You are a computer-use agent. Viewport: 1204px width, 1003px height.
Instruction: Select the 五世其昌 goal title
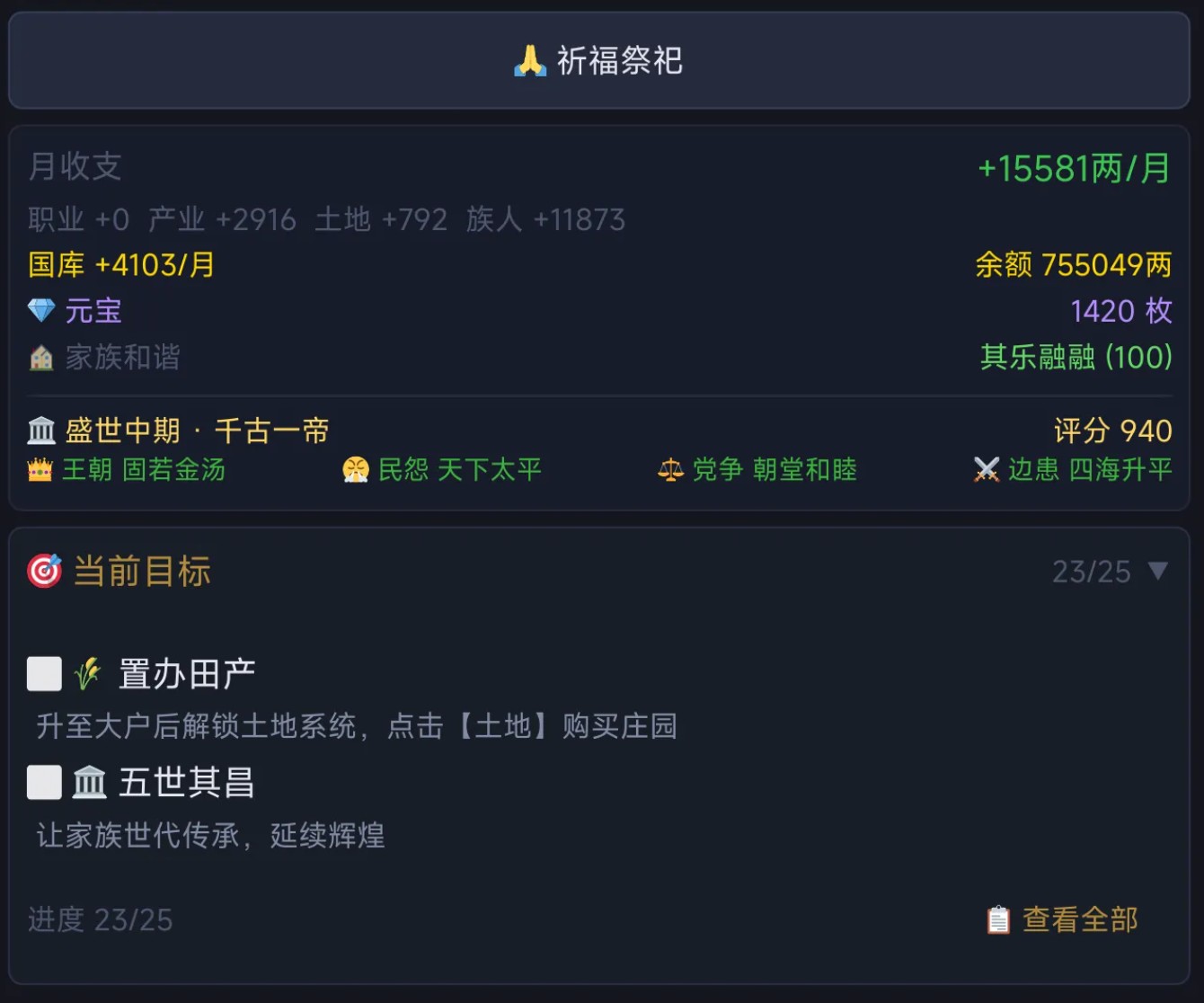click(187, 783)
